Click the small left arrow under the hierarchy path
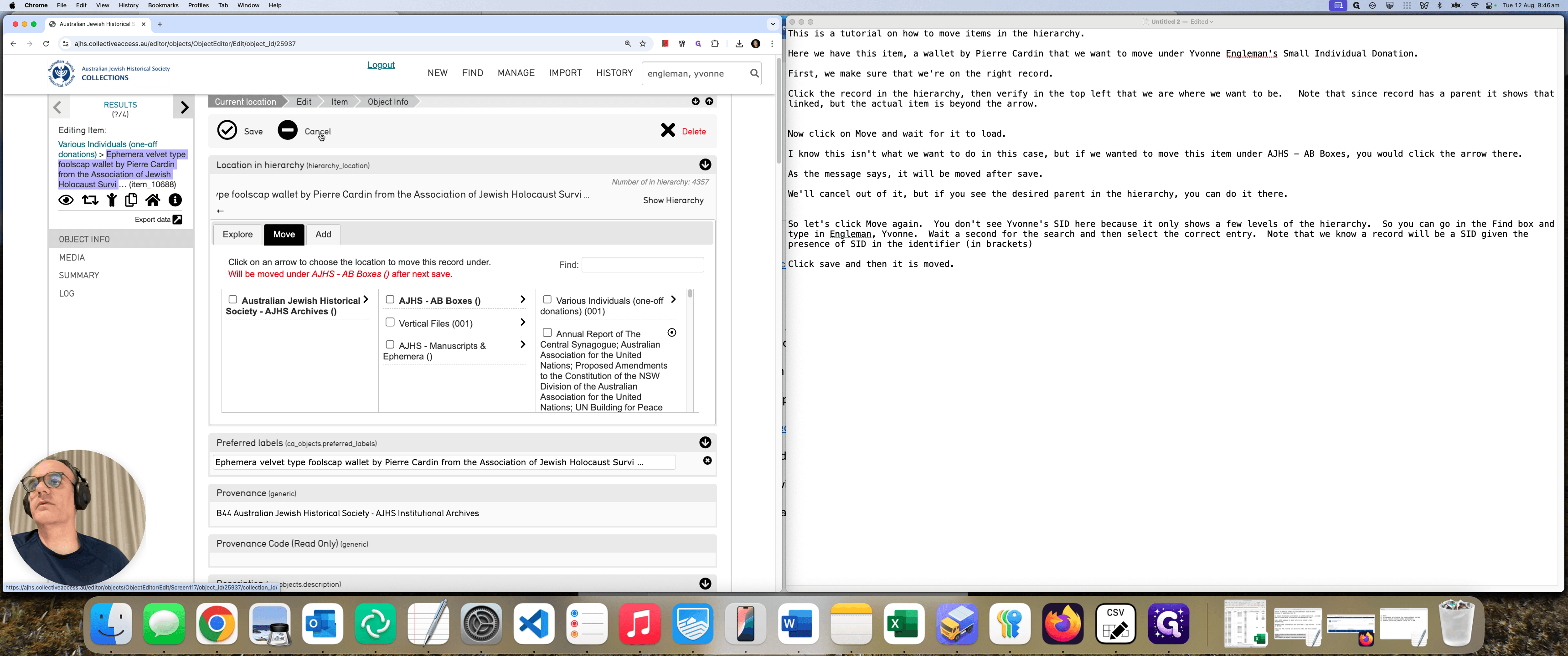1568x656 pixels. 220,211
